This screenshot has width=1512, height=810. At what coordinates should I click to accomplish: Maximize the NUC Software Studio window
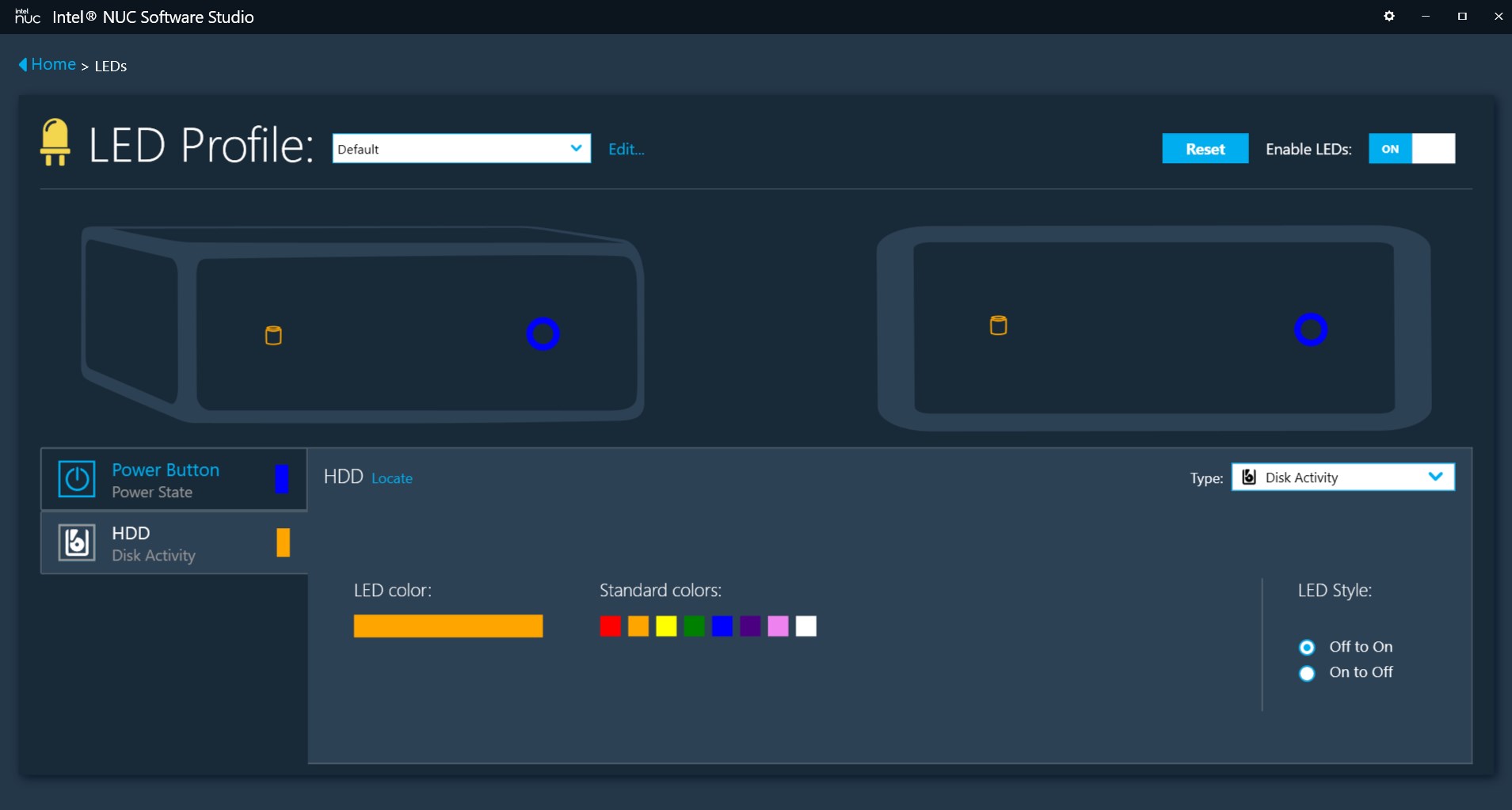click(x=1462, y=16)
